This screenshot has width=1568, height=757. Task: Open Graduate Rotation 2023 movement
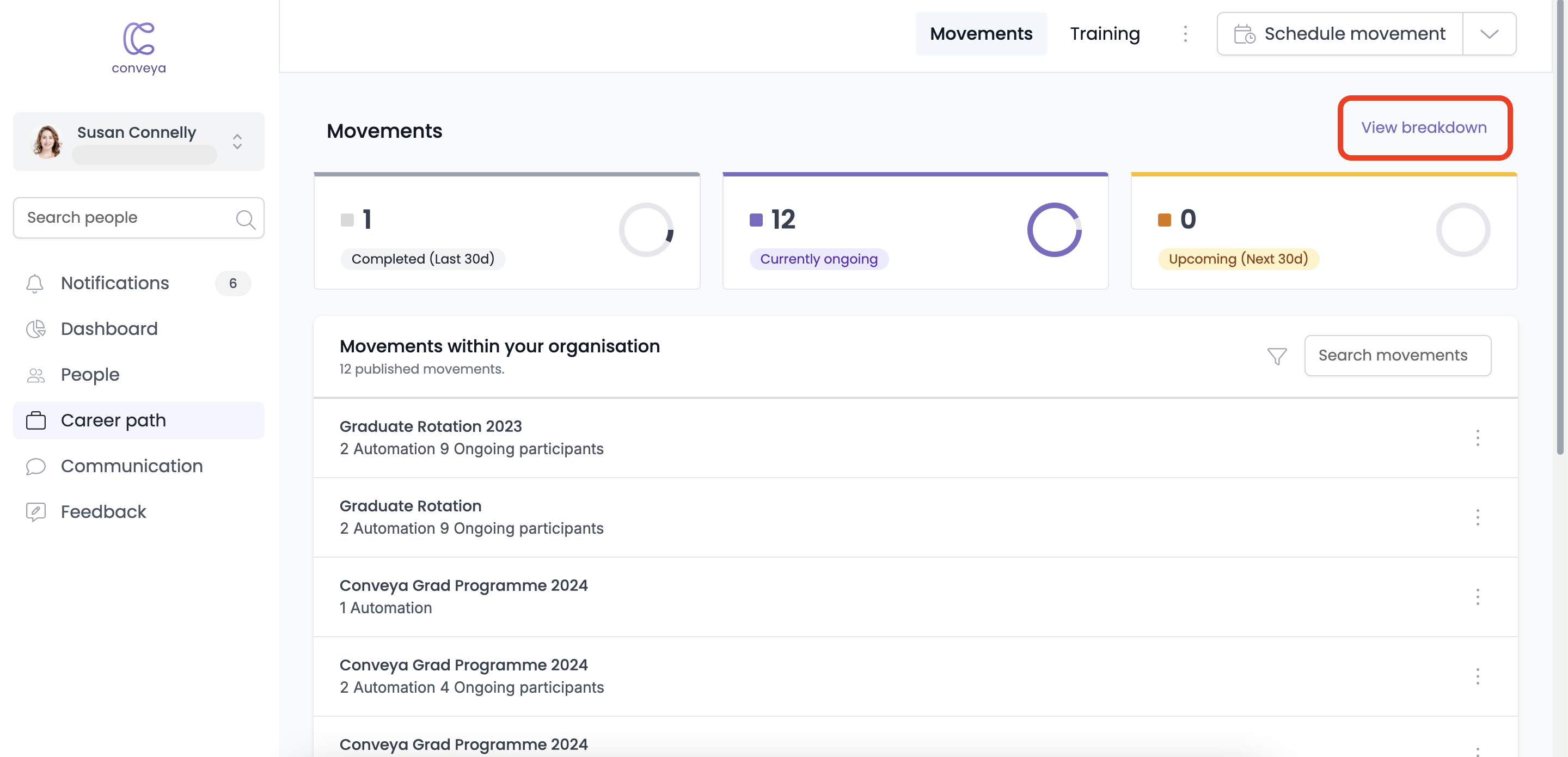915,438
